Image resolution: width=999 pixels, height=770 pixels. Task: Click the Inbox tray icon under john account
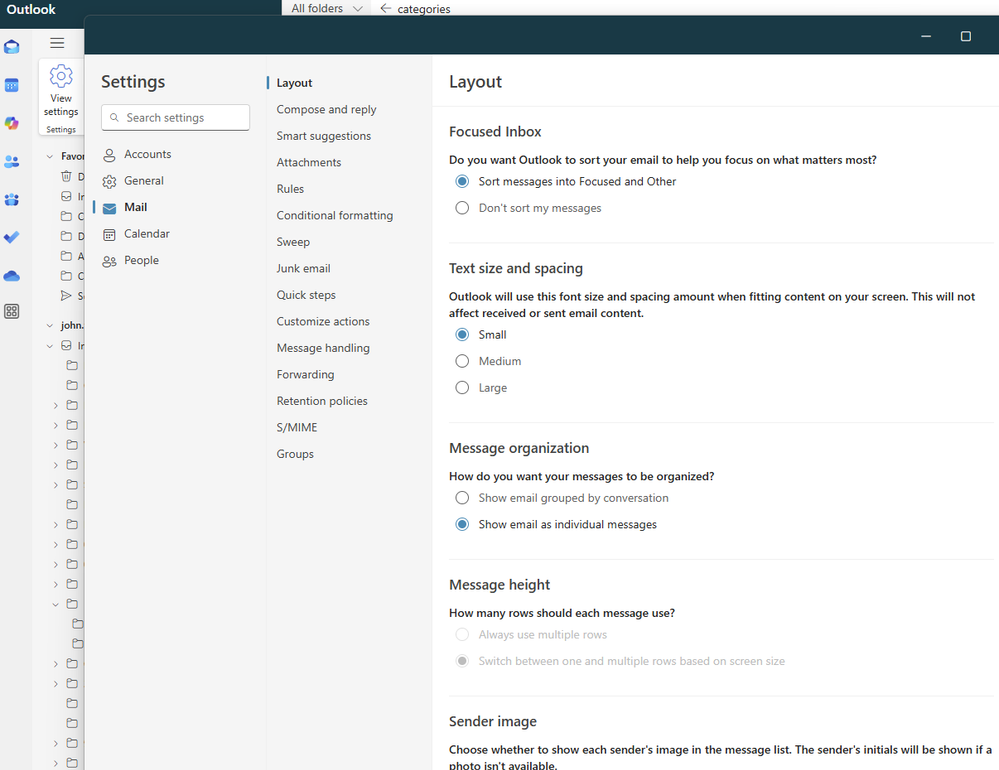(x=66, y=345)
